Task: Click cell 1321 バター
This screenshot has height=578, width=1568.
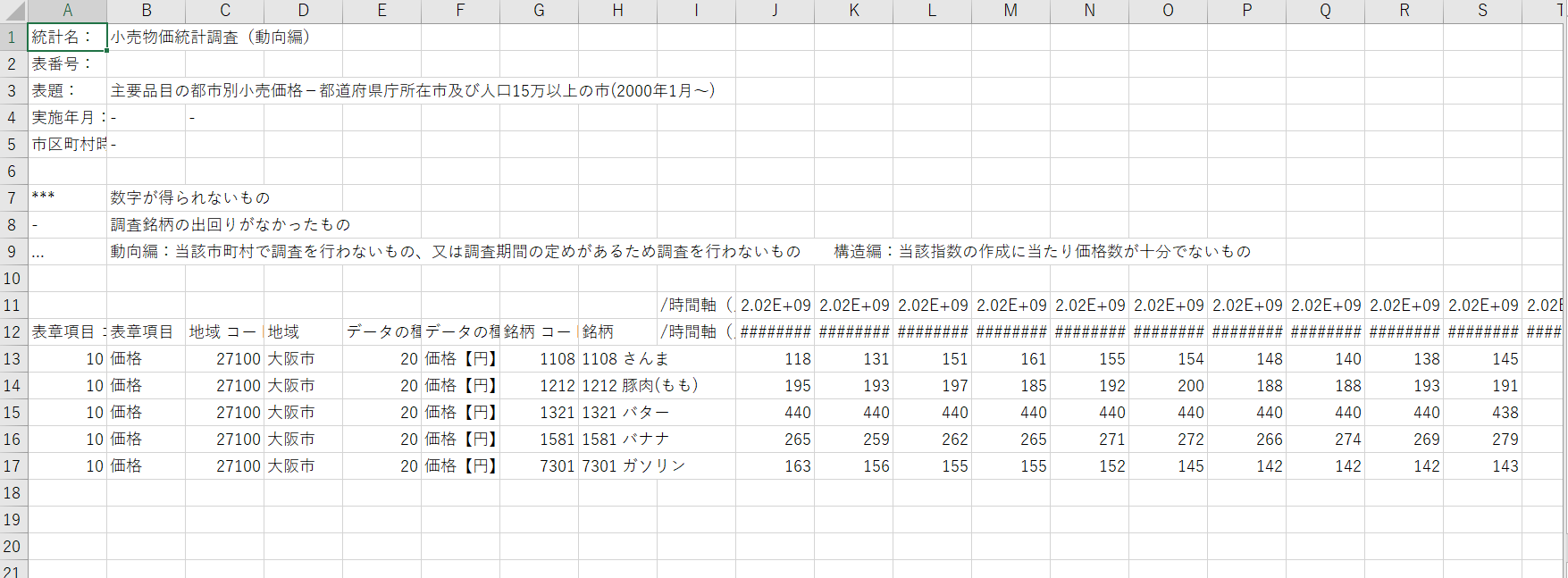Action: point(618,413)
